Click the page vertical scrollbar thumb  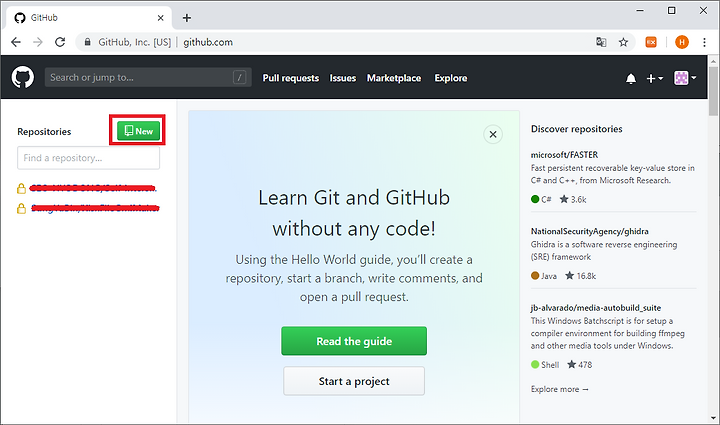pyautogui.click(x=713, y=91)
